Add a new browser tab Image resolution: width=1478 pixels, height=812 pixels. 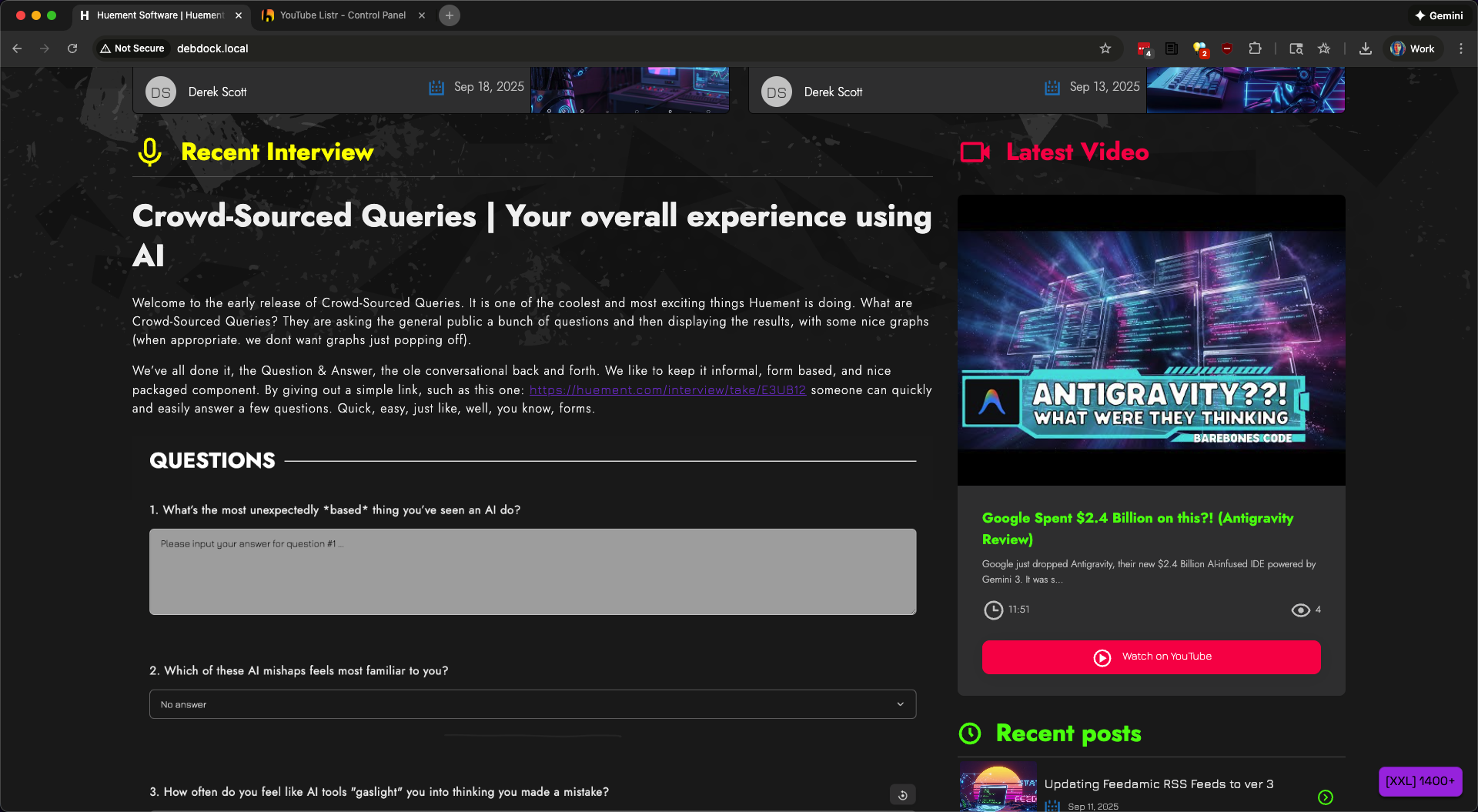click(450, 15)
